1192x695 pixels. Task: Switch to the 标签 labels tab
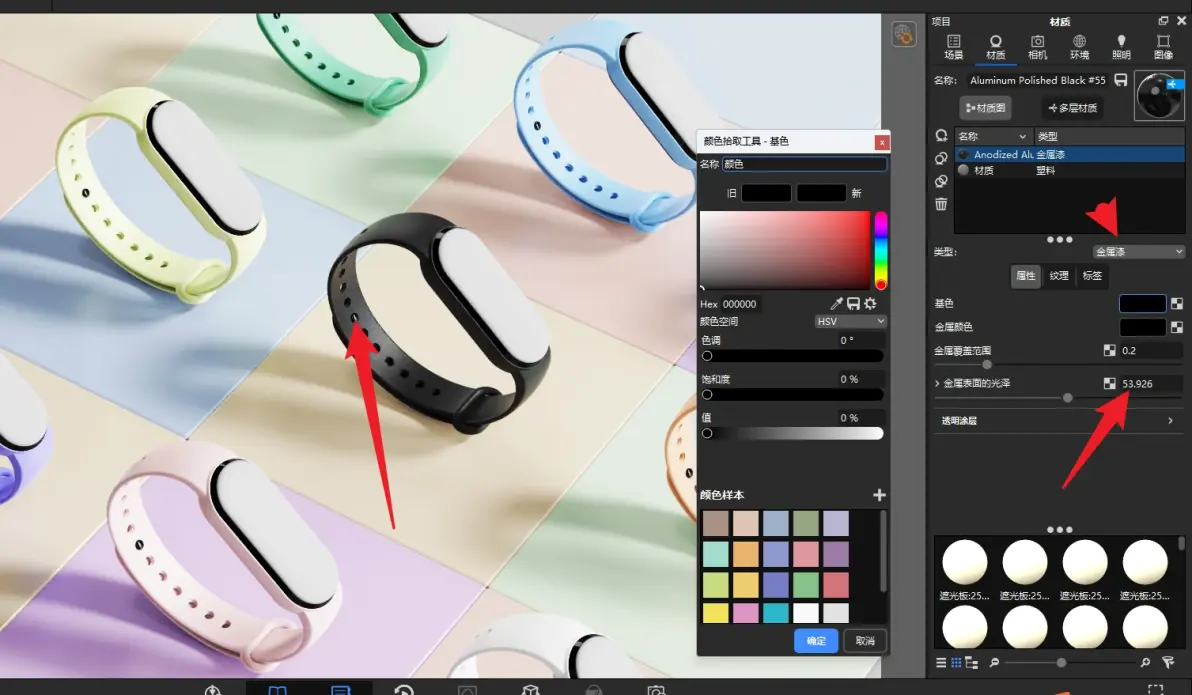1092,275
